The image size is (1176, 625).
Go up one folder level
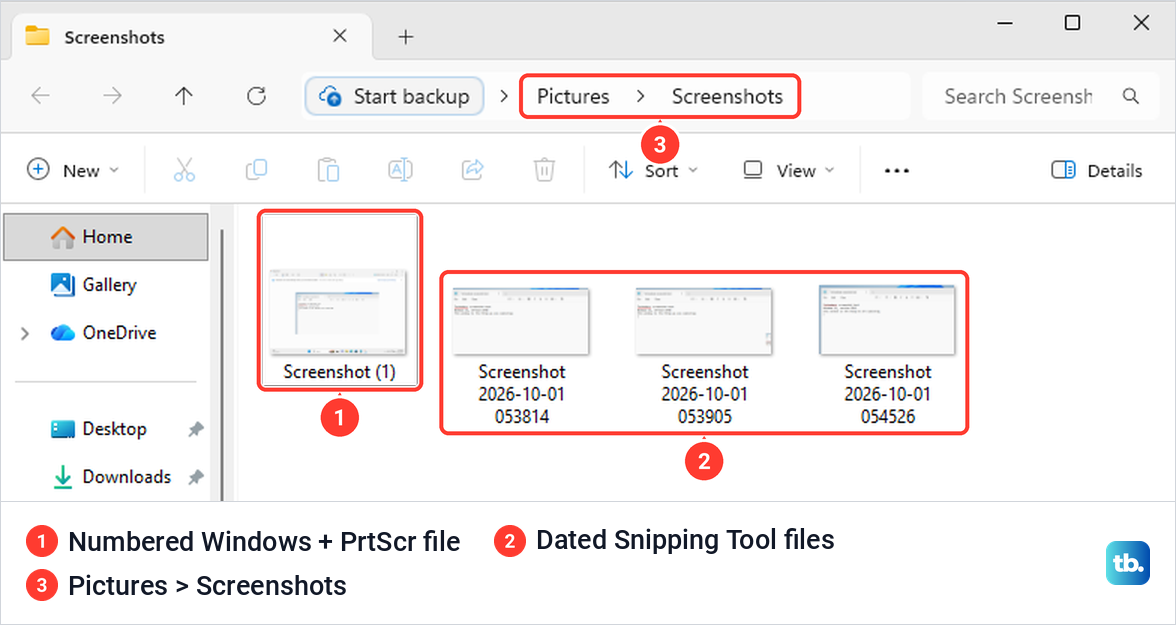coord(184,96)
